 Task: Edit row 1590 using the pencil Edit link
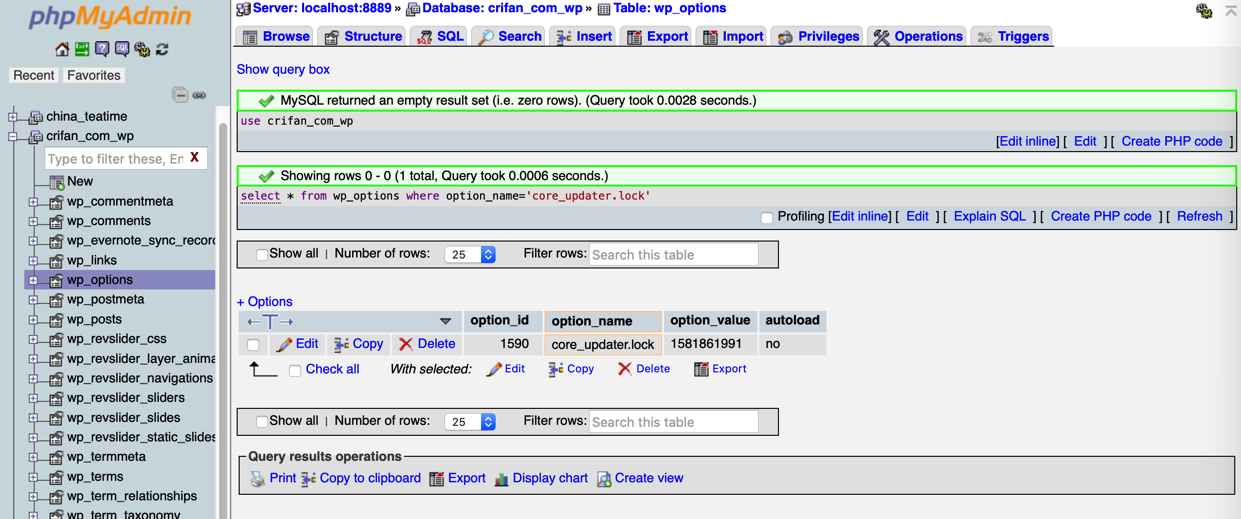297,344
